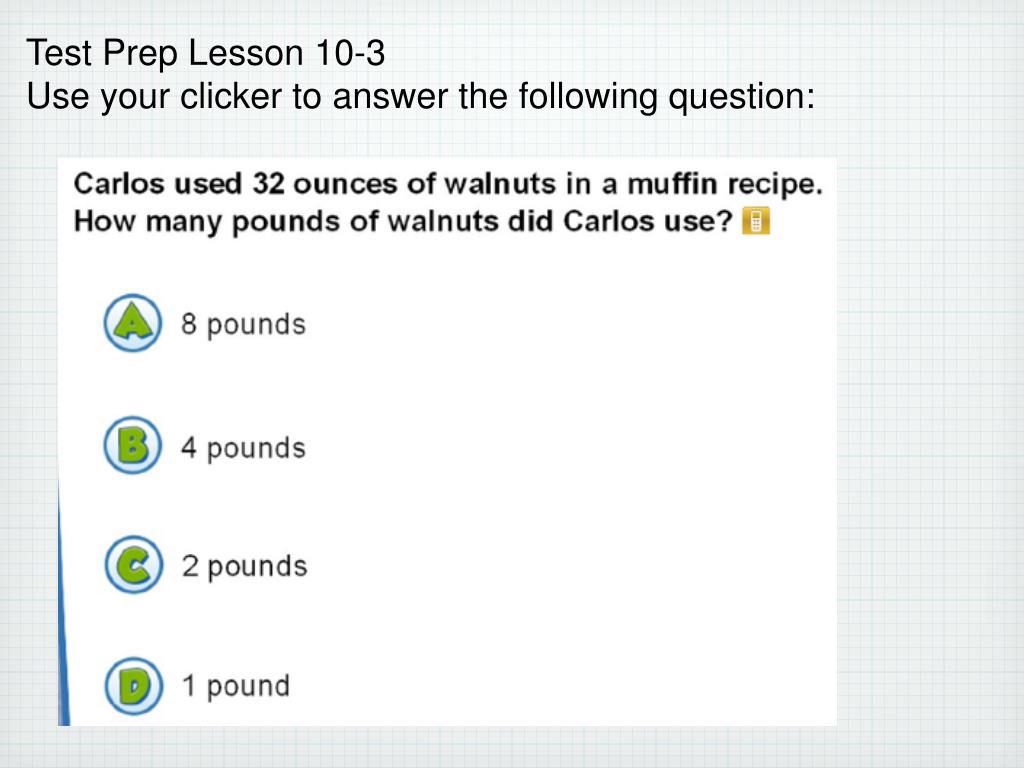The width and height of the screenshot is (1024, 768).
Task: Choose the "2 pounds" answer text
Action: (243, 567)
